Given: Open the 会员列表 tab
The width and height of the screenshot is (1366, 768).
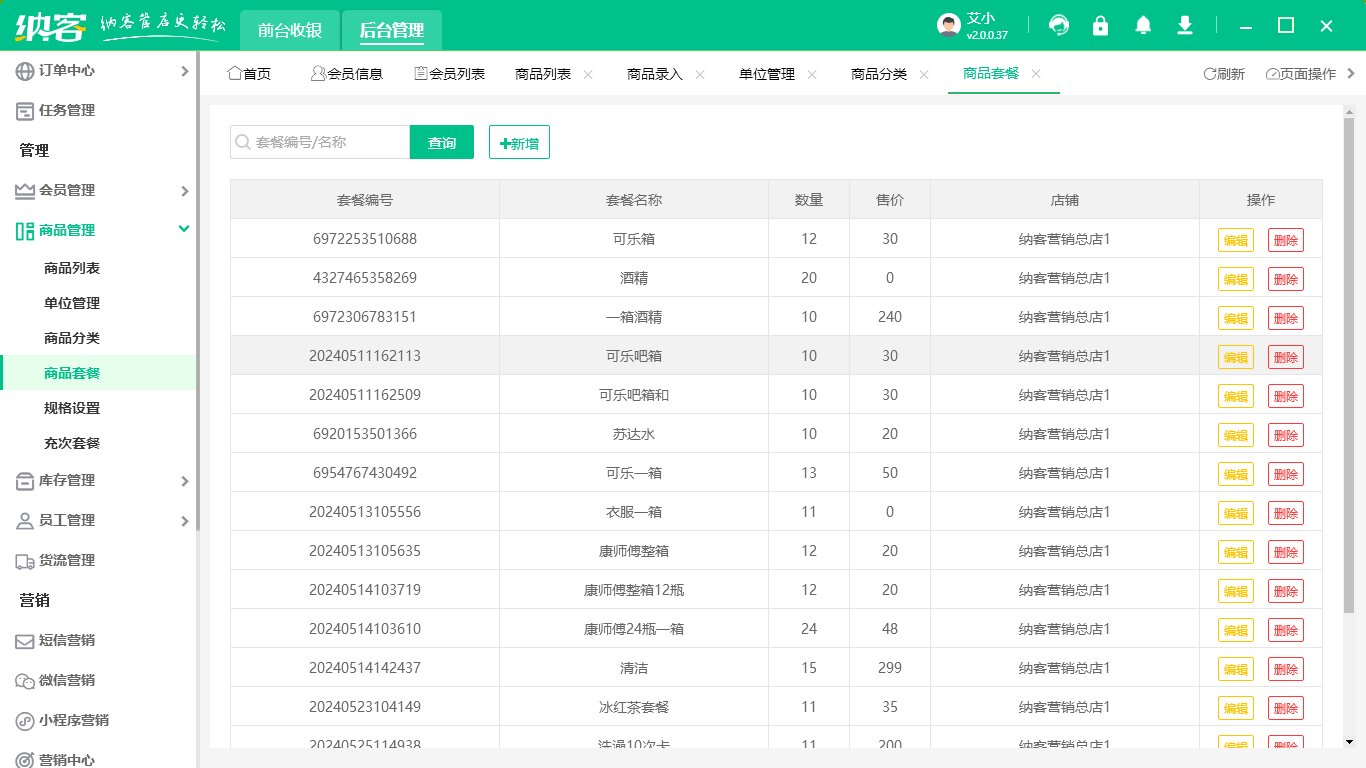Looking at the screenshot, I should tap(449, 74).
